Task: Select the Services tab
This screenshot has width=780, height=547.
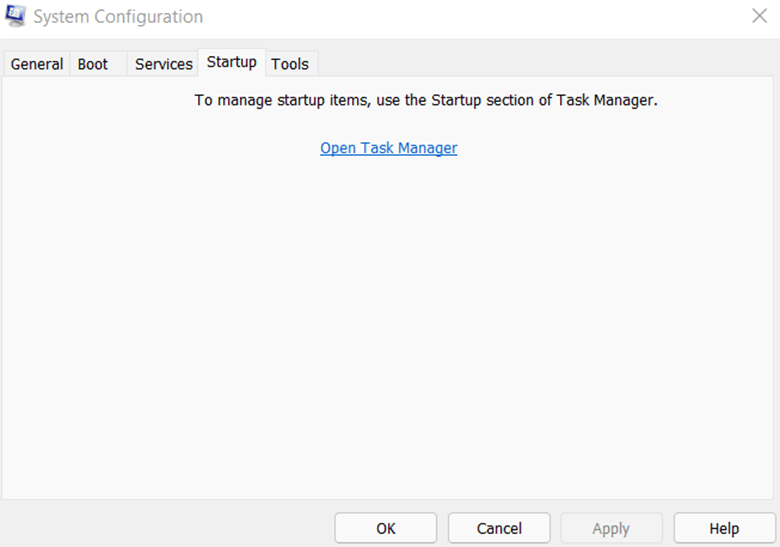Action: (x=164, y=64)
